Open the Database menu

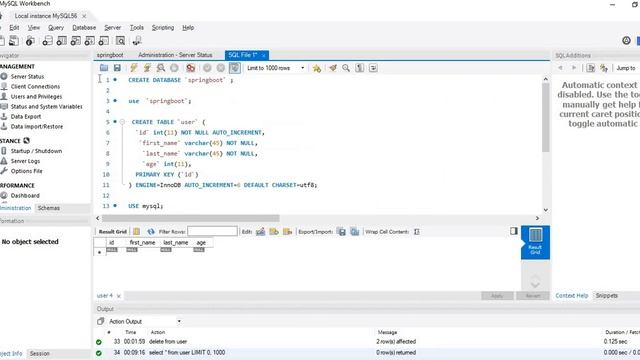(84, 27)
